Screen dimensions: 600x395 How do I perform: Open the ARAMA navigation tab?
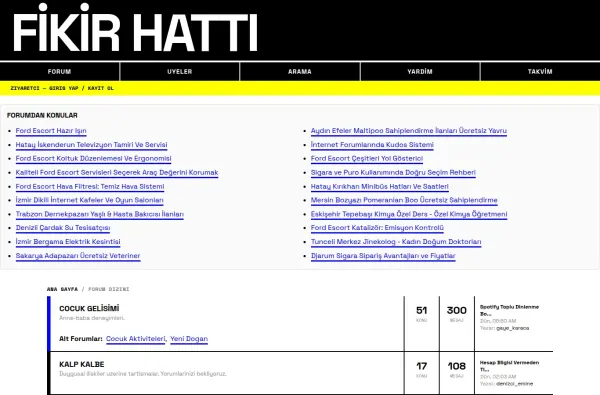tap(300, 72)
